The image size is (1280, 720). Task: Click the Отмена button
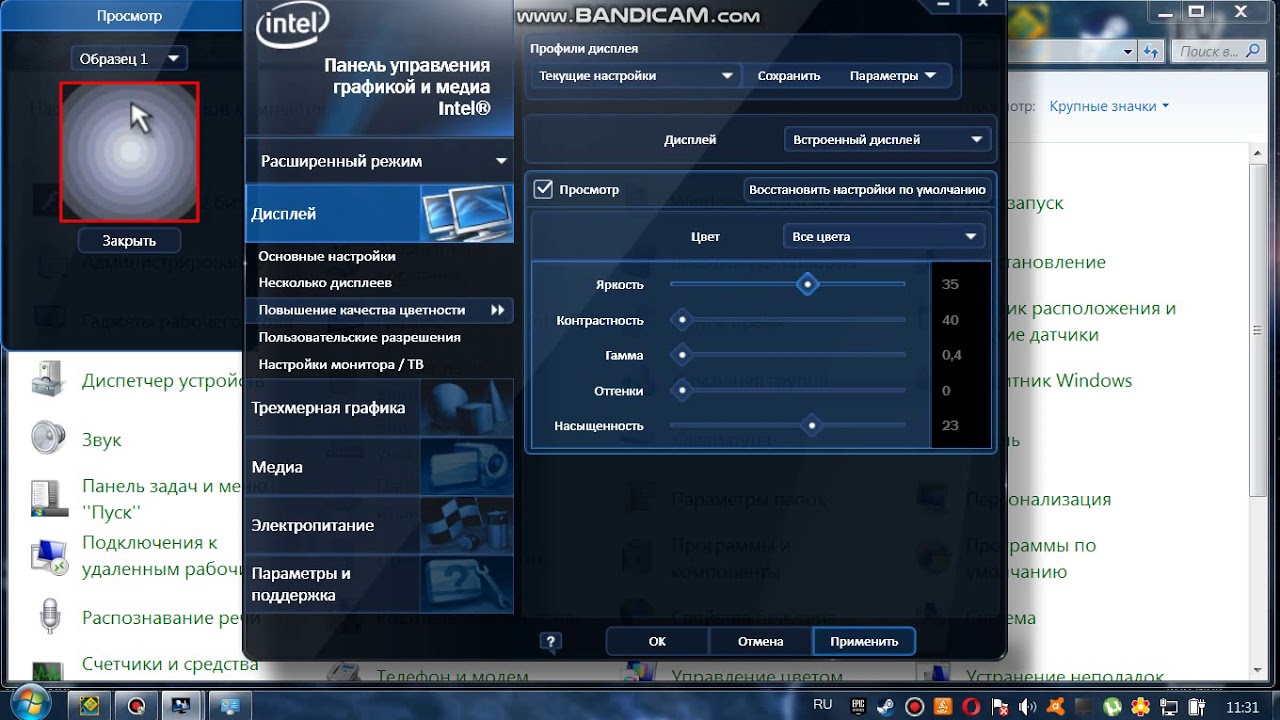(760, 641)
